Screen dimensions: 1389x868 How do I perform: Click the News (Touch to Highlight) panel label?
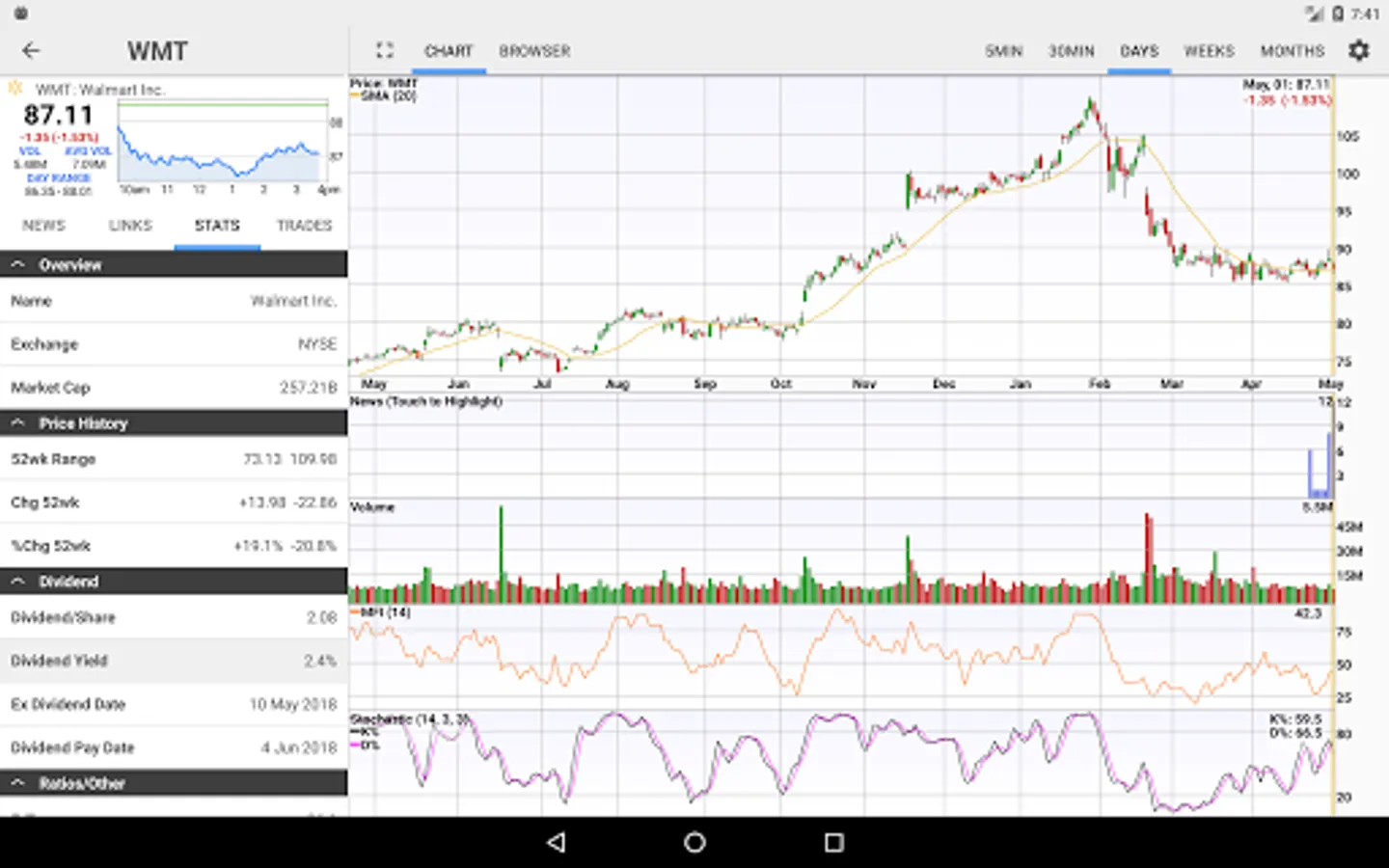tap(426, 401)
